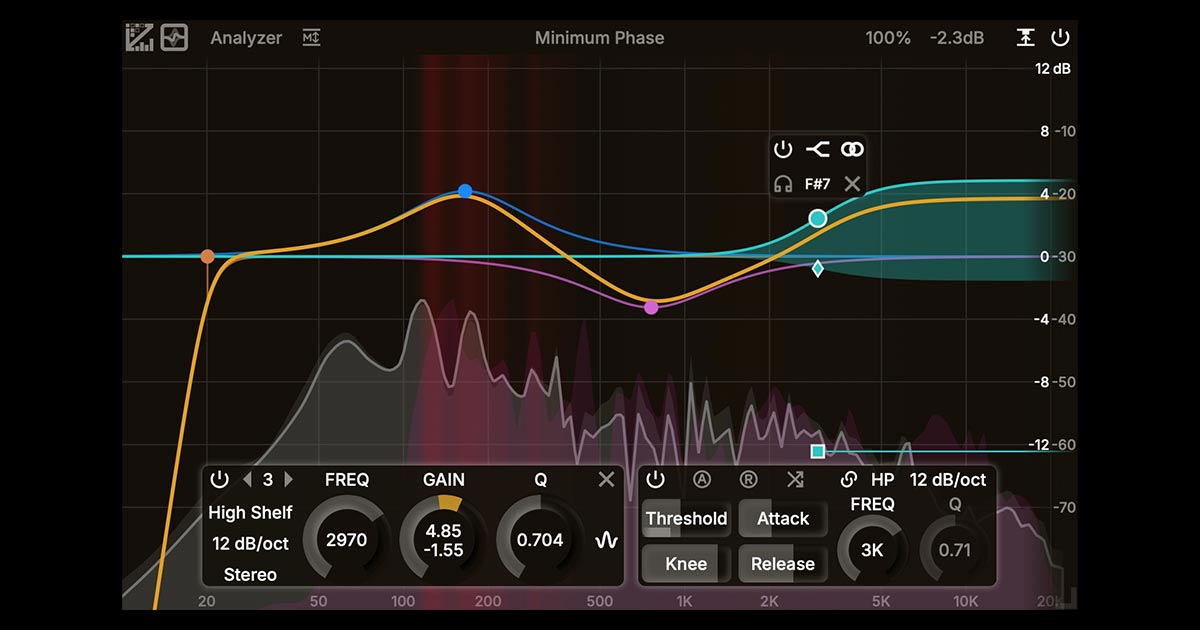Delete band F#7 with its X button
The height and width of the screenshot is (630, 1200).
pos(851,184)
